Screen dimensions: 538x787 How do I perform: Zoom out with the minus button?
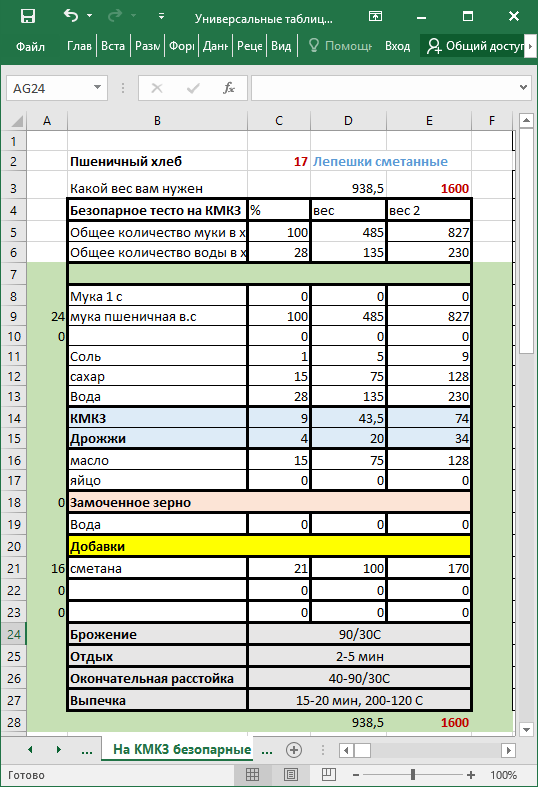pos(356,775)
